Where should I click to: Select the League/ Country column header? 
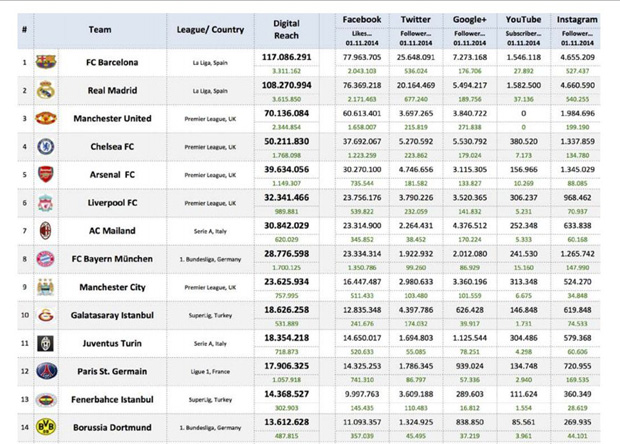[210, 30]
